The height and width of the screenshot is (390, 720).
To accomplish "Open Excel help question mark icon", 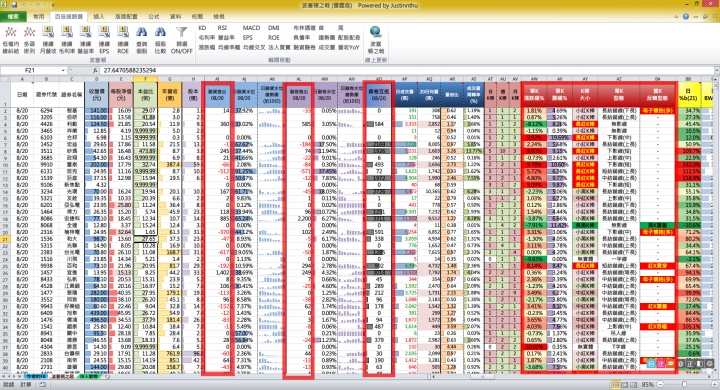I will [686, 16].
